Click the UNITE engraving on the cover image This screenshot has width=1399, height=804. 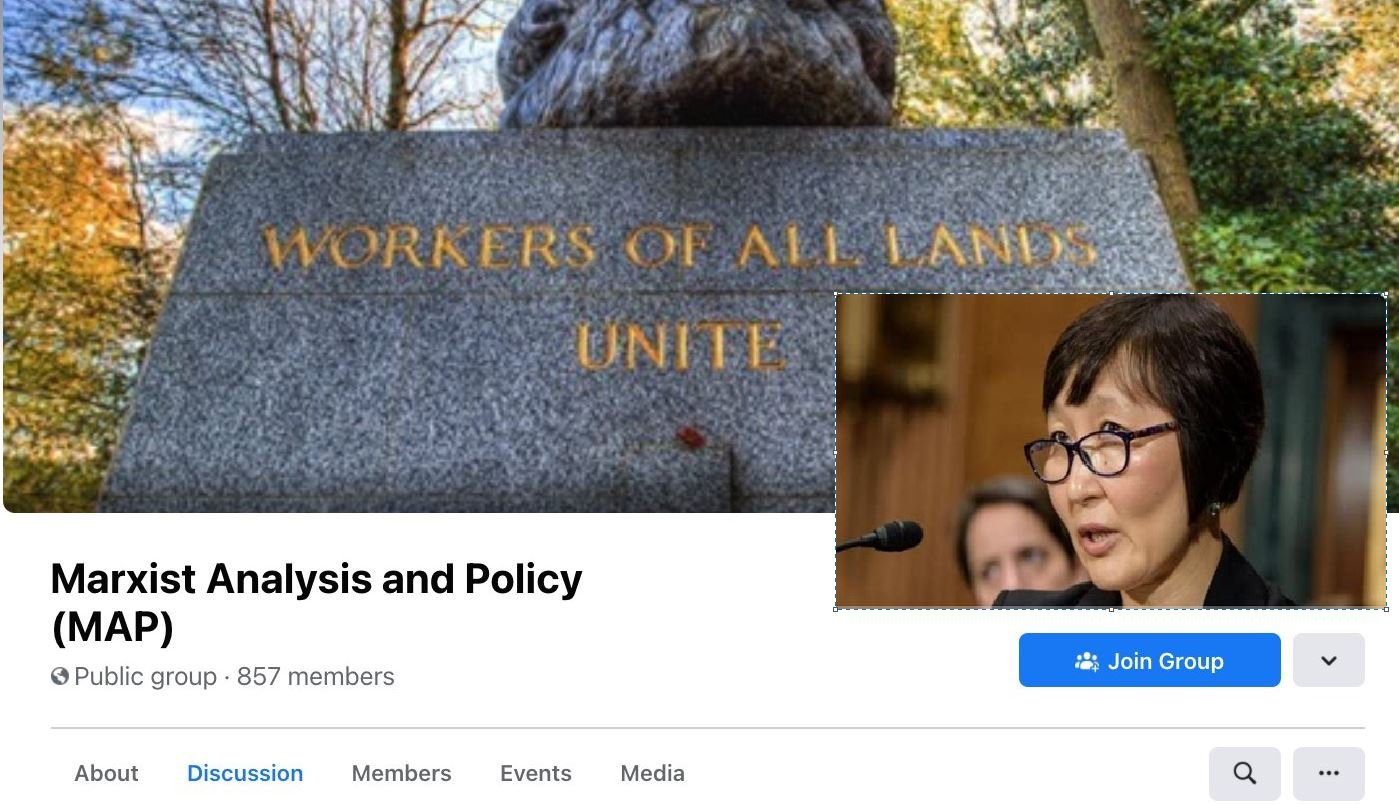coord(680,347)
